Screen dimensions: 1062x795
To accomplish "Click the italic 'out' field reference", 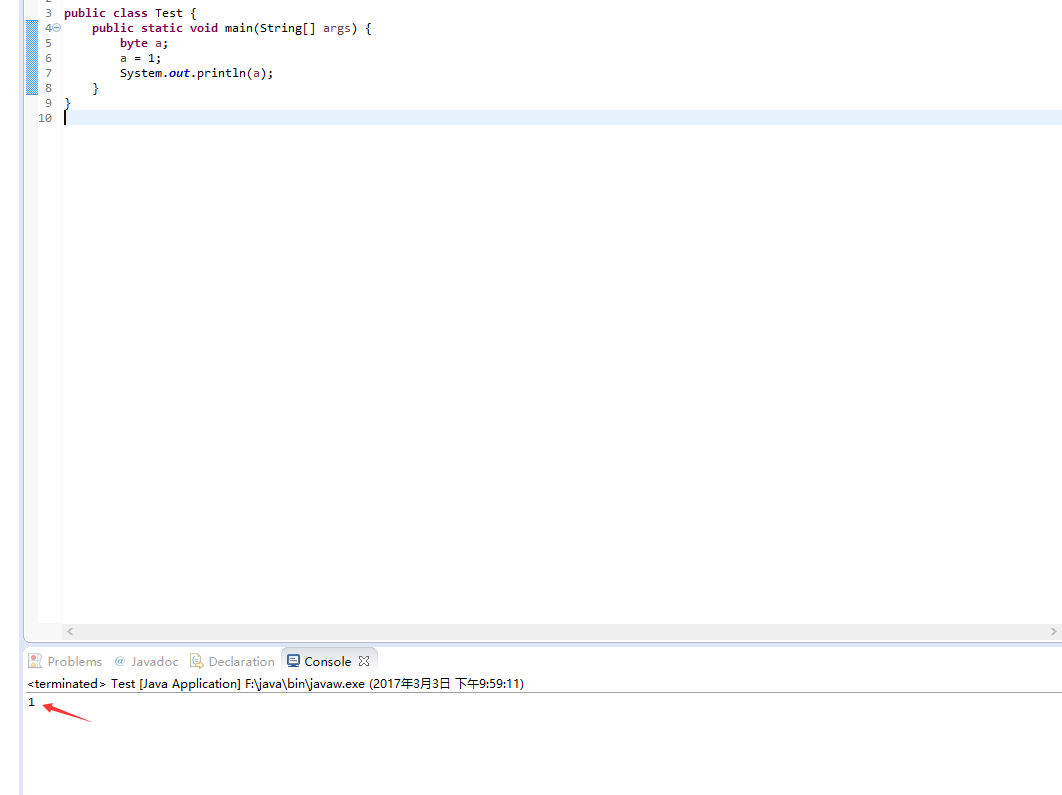I will (179, 73).
